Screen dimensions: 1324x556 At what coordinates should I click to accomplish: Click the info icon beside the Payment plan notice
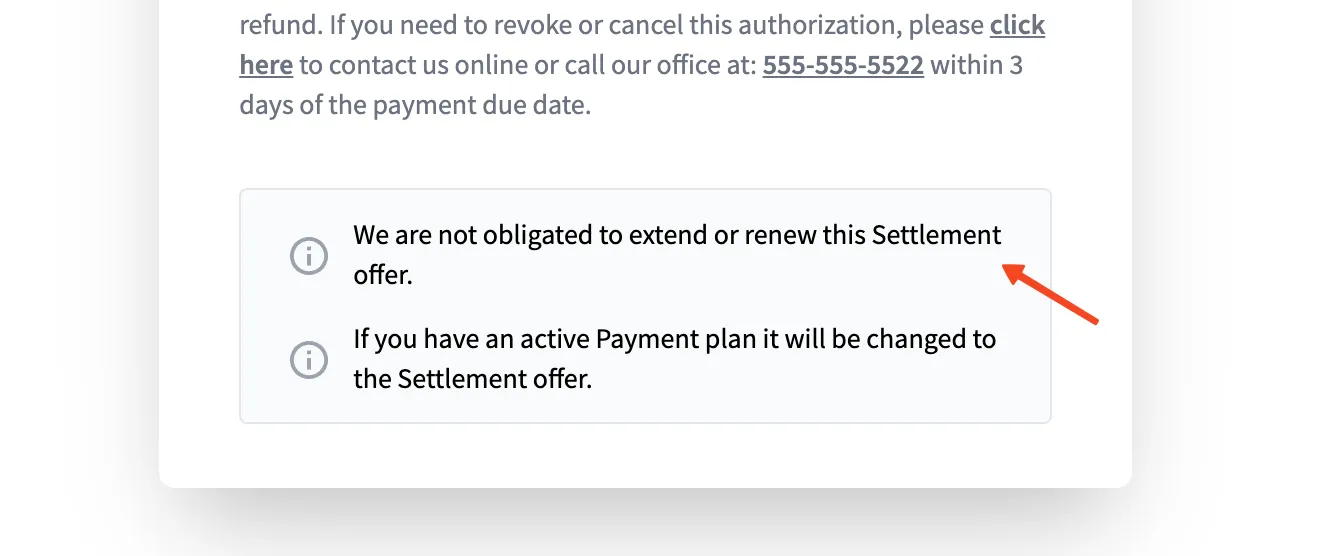click(309, 359)
